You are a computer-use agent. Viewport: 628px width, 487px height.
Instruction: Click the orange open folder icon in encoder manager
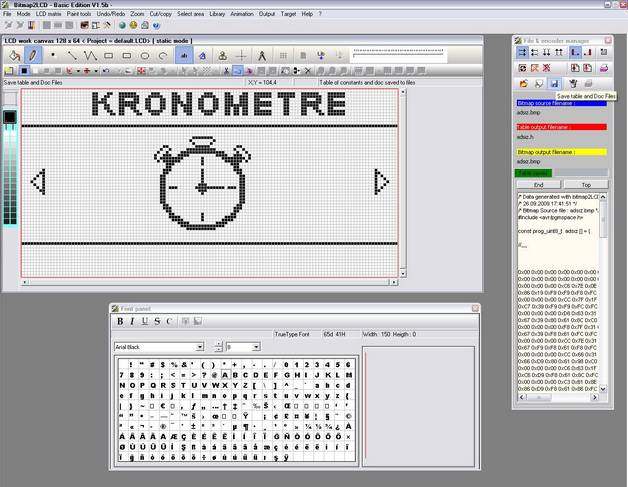(x=523, y=83)
